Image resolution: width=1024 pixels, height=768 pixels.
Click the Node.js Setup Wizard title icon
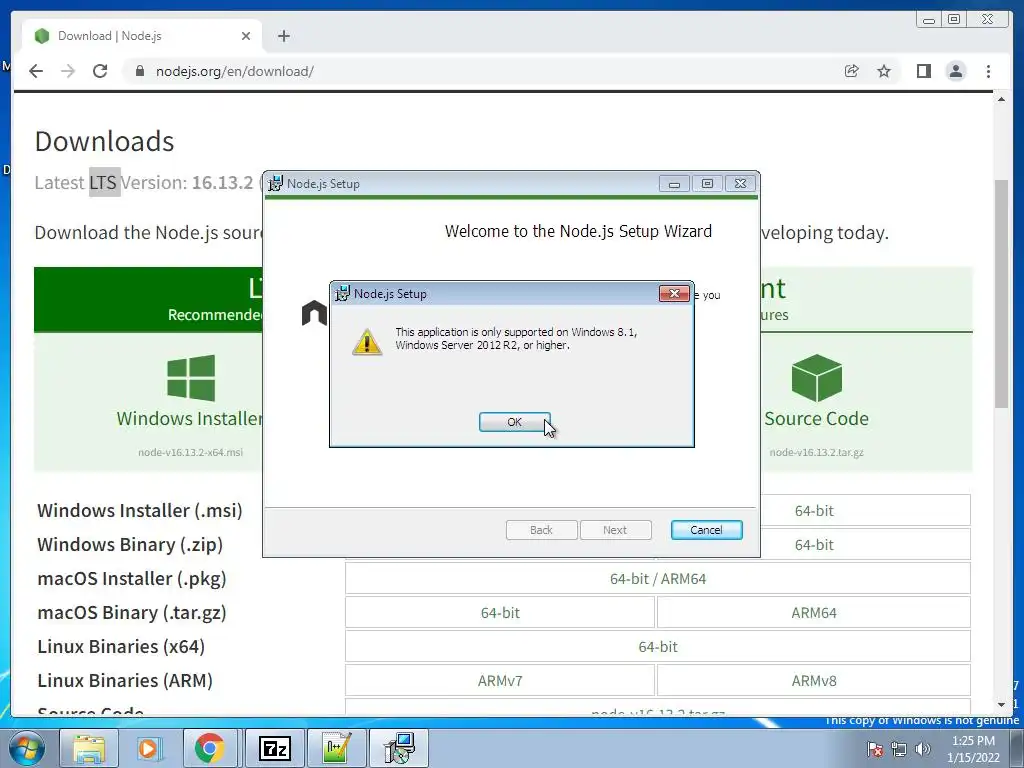pyautogui.click(x=276, y=184)
